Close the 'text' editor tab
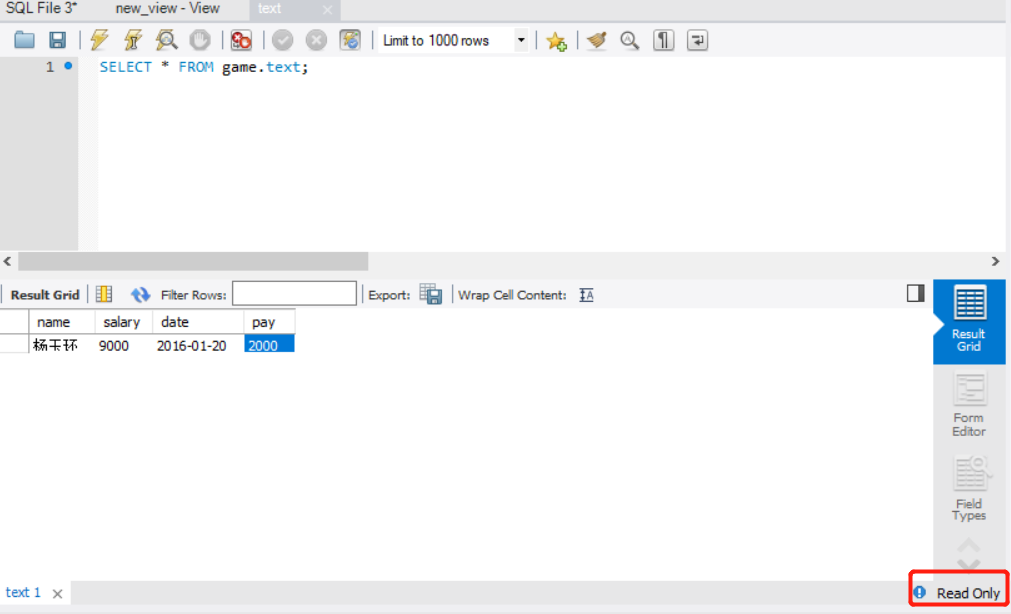The height and width of the screenshot is (614, 1011). 328,10
